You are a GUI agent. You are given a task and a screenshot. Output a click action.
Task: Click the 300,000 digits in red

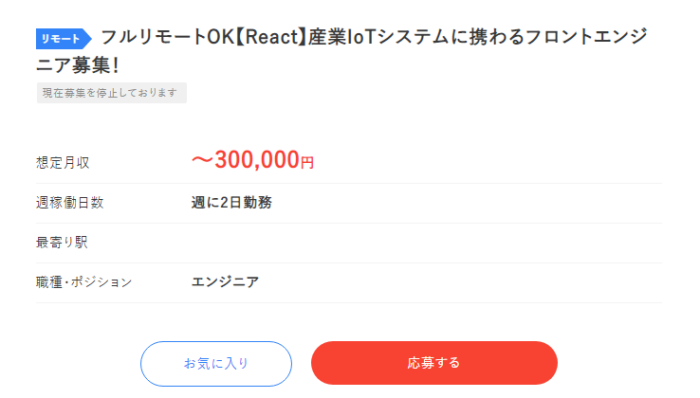point(257,160)
